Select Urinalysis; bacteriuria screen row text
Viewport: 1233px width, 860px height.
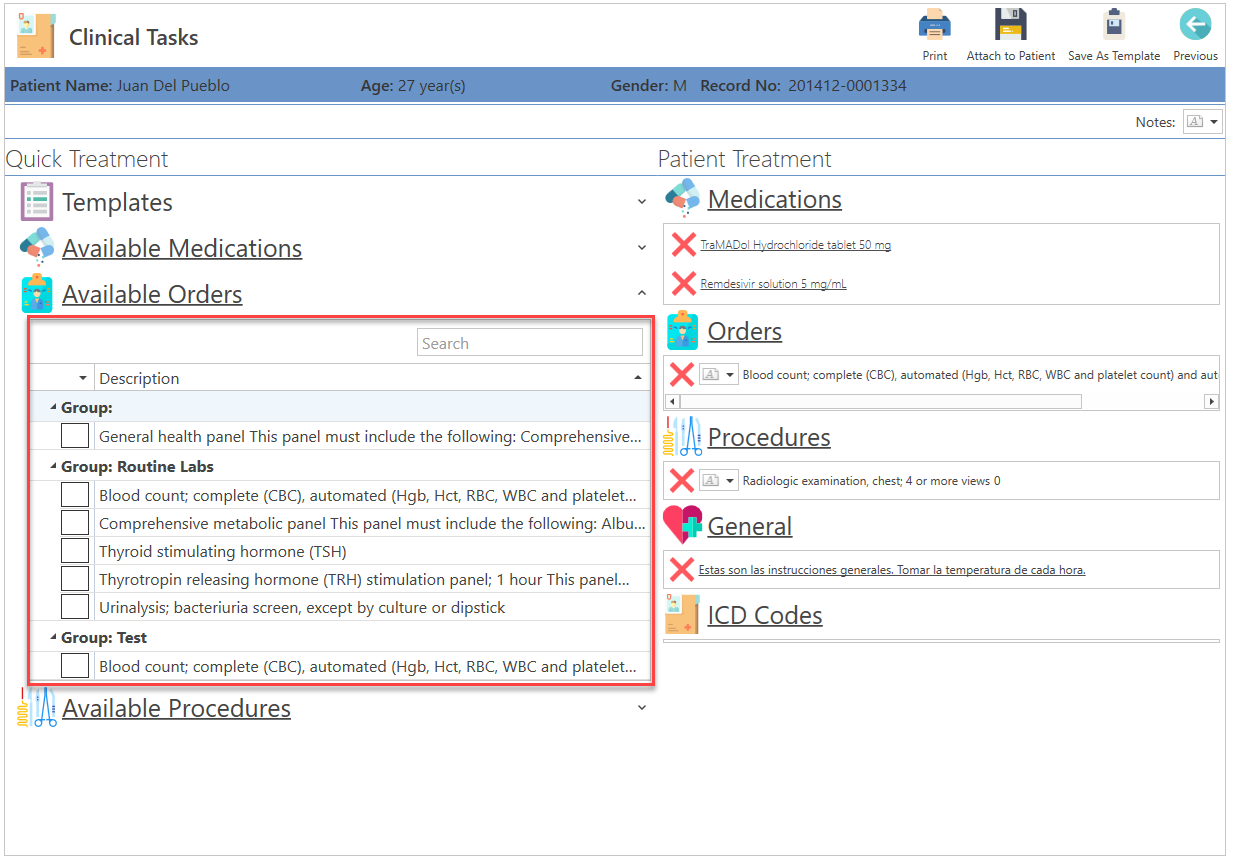(x=302, y=607)
